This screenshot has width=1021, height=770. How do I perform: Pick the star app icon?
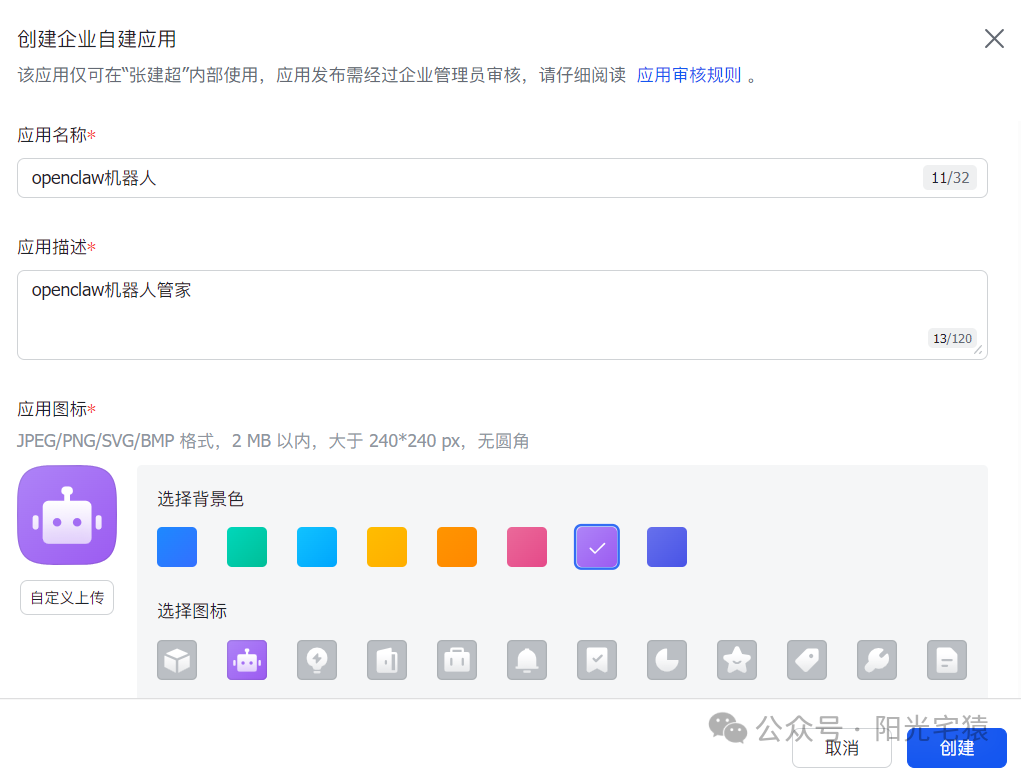[x=737, y=660]
